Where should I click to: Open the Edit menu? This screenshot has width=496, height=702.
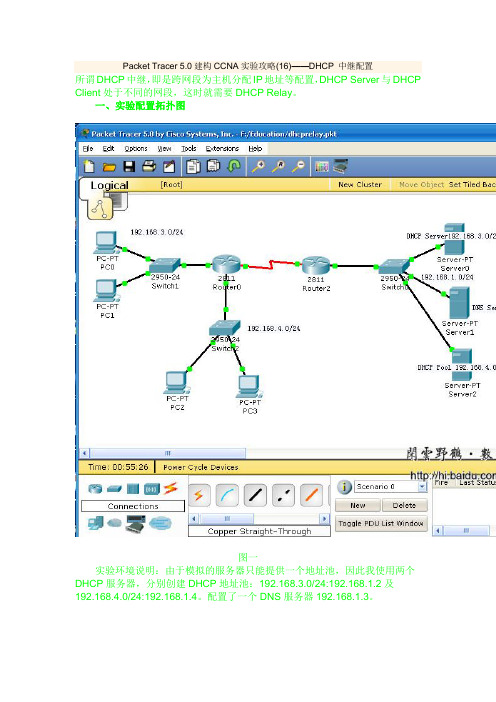coord(108,149)
